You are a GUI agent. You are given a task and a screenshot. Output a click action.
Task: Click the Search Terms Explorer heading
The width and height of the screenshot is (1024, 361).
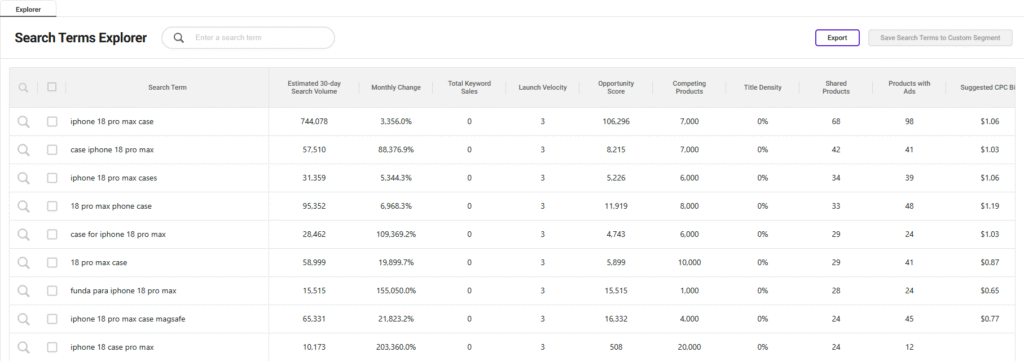click(81, 38)
